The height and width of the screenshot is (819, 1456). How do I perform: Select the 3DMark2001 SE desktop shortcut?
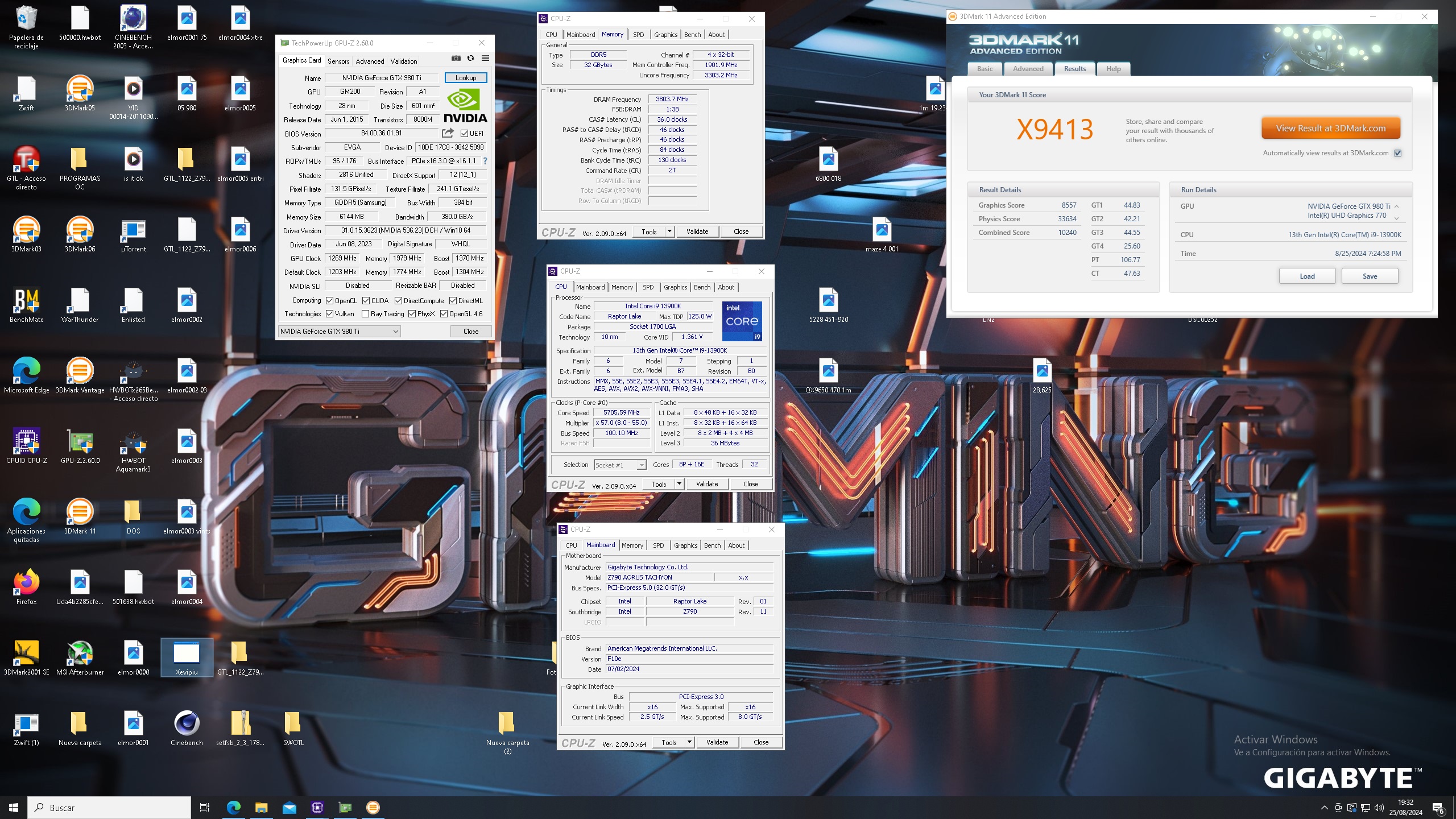(26, 658)
